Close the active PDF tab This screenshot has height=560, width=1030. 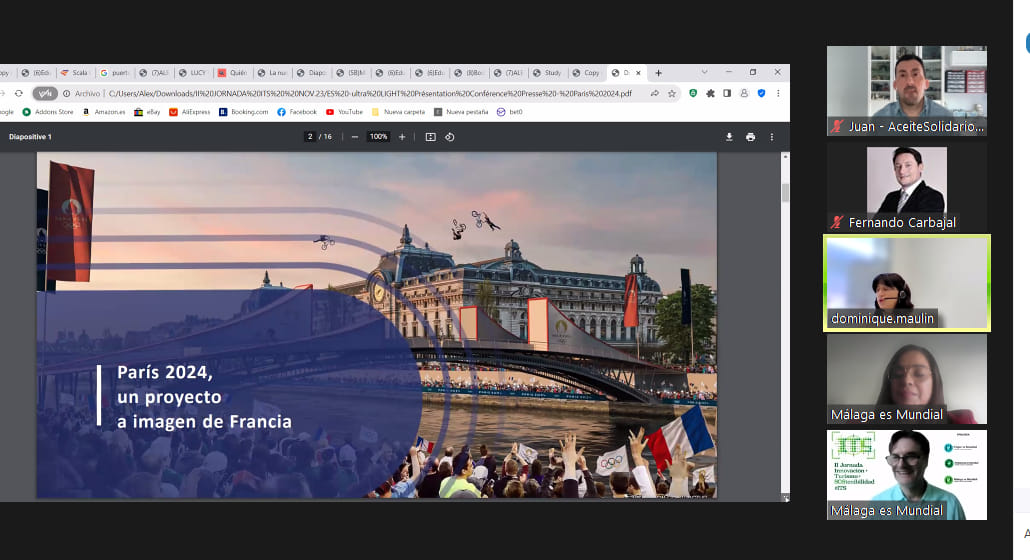pyautogui.click(x=638, y=73)
